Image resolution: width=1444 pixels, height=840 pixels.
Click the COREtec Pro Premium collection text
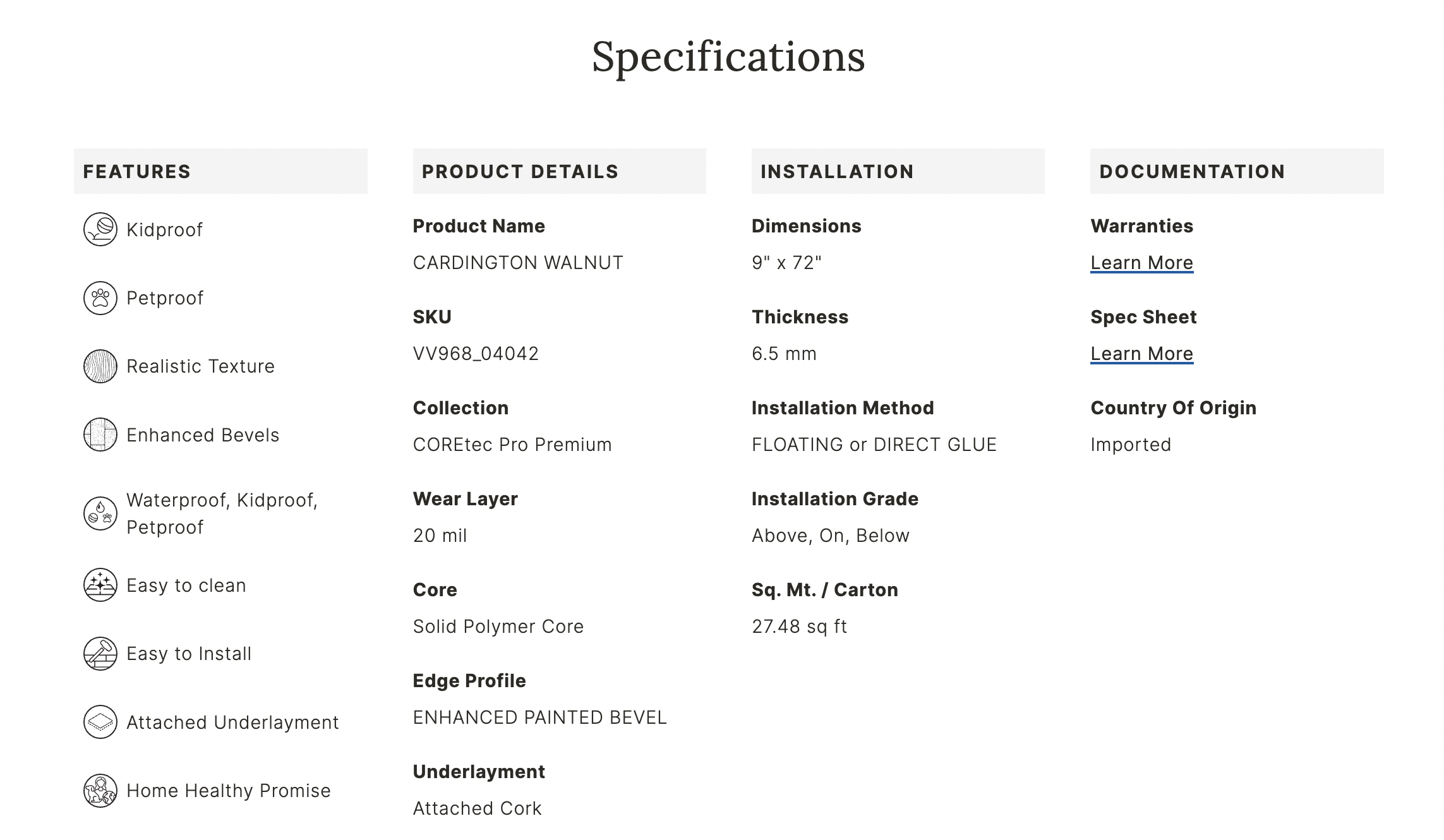[512, 445]
